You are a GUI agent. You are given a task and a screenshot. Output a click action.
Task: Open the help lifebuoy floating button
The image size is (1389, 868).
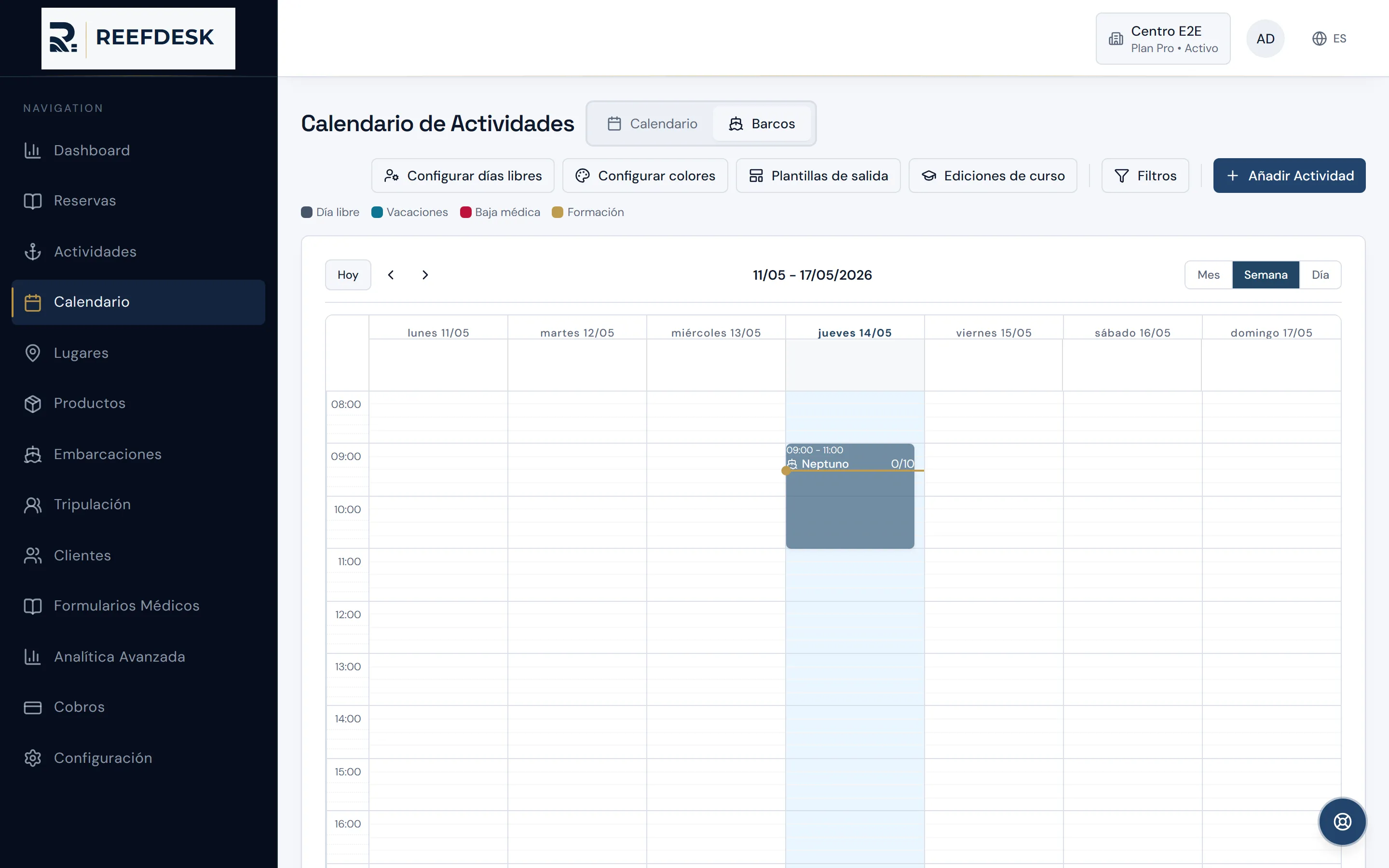[x=1342, y=822]
